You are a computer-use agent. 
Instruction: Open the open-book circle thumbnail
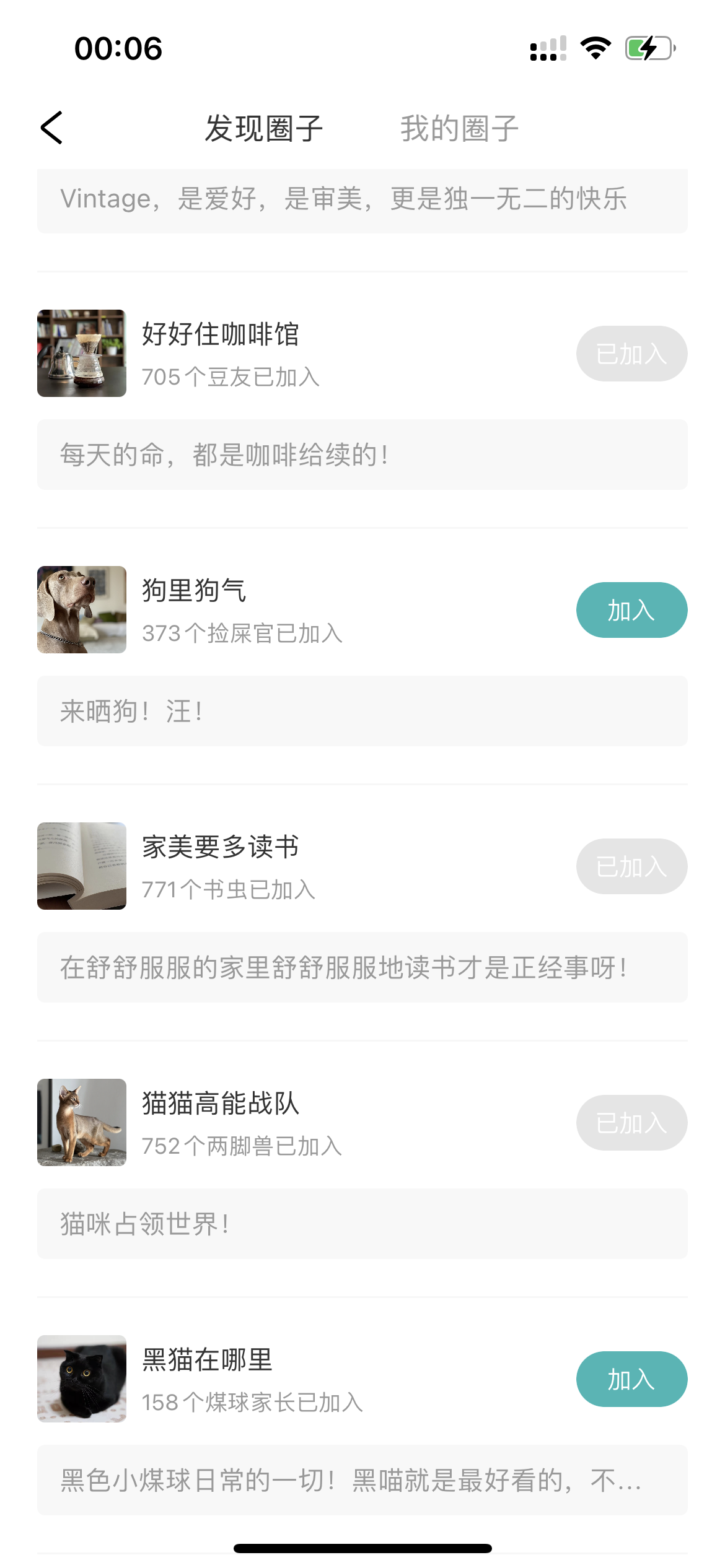pos(82,866)
